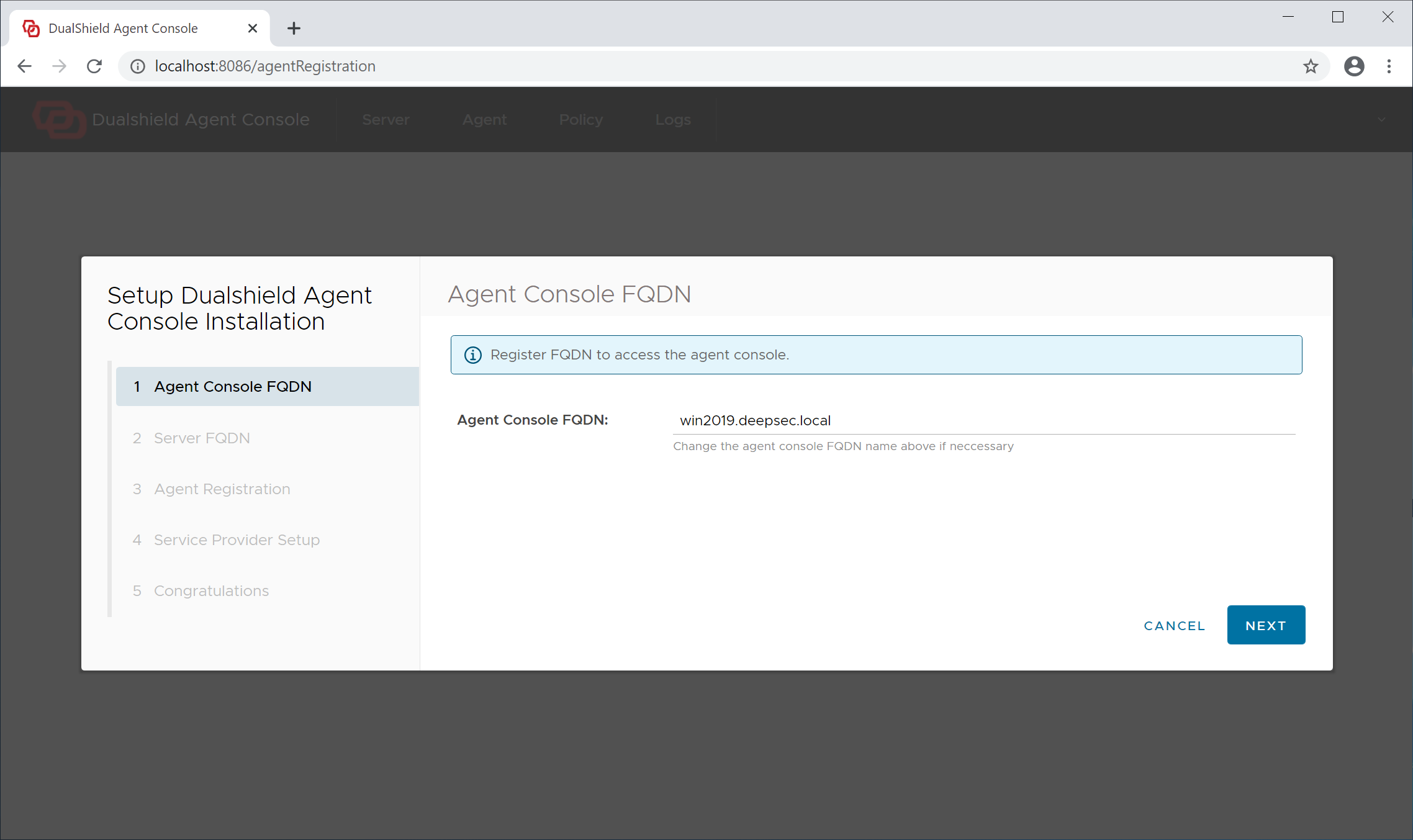Open the Agent menu

[484, 119]
